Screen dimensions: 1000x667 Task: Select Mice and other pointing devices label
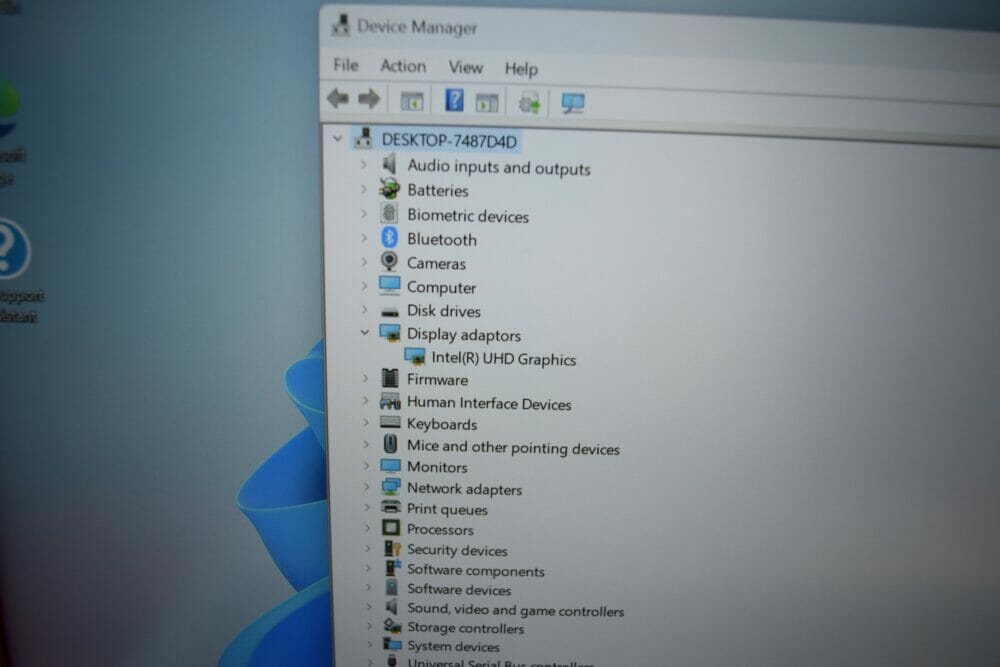[x=513, y=448]
